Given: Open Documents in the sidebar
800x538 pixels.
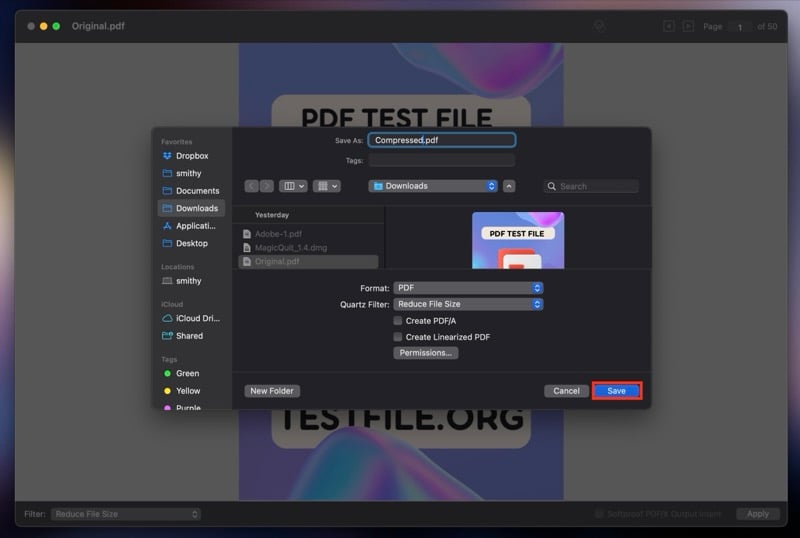Looking at the screenshot, I should click(191, 190).
